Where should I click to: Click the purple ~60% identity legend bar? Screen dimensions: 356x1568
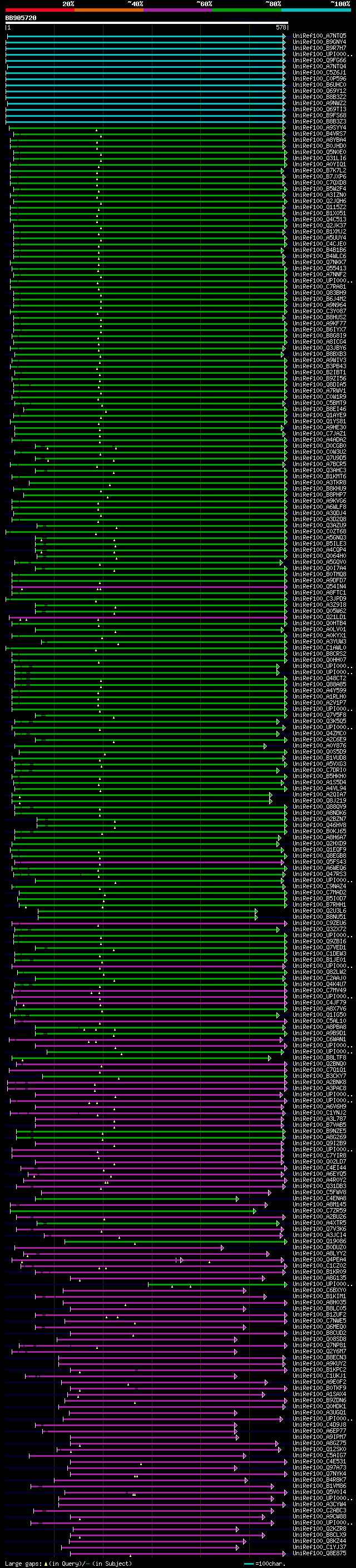click(x=179, y=10)
